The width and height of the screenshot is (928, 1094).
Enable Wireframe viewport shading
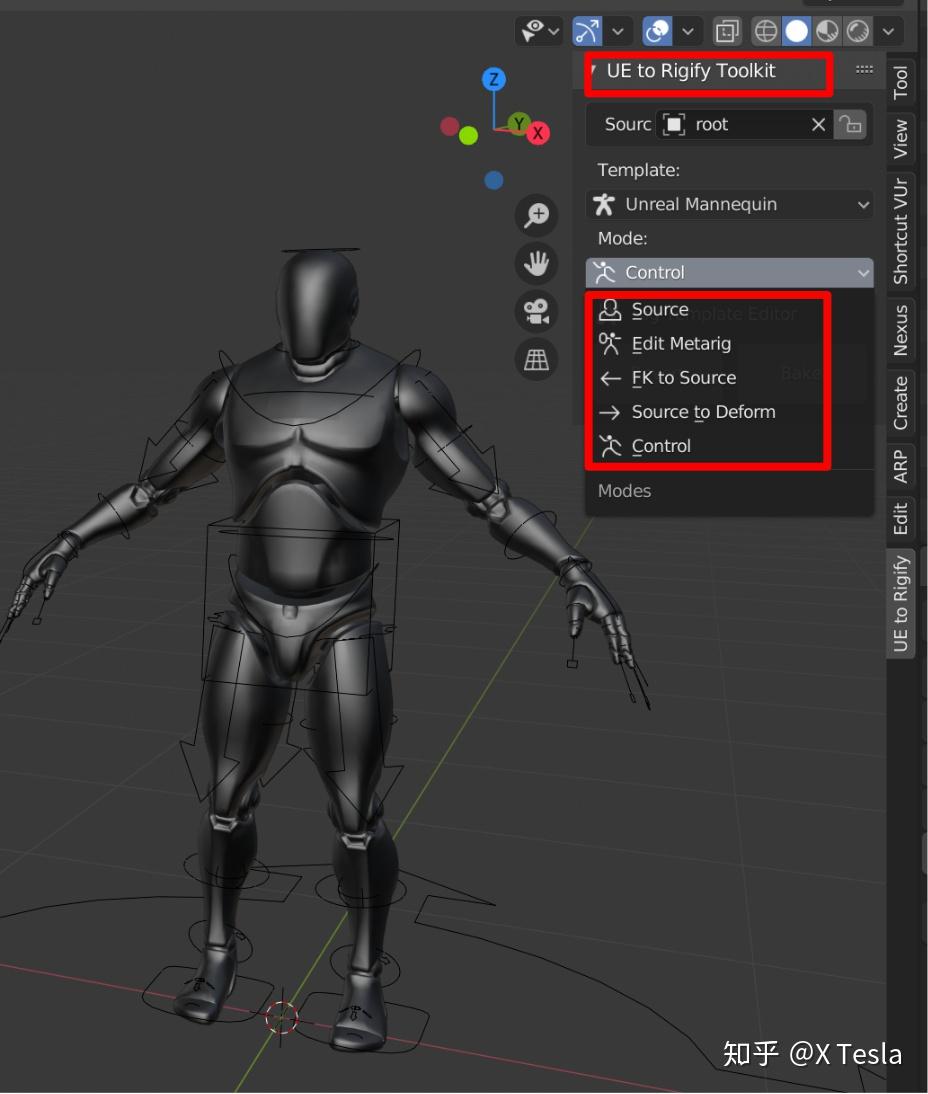pos(765,31)
